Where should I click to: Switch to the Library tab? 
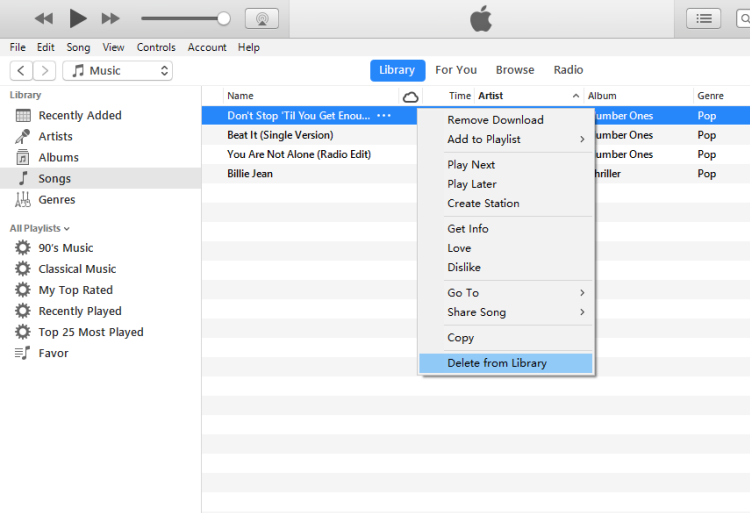397,70
